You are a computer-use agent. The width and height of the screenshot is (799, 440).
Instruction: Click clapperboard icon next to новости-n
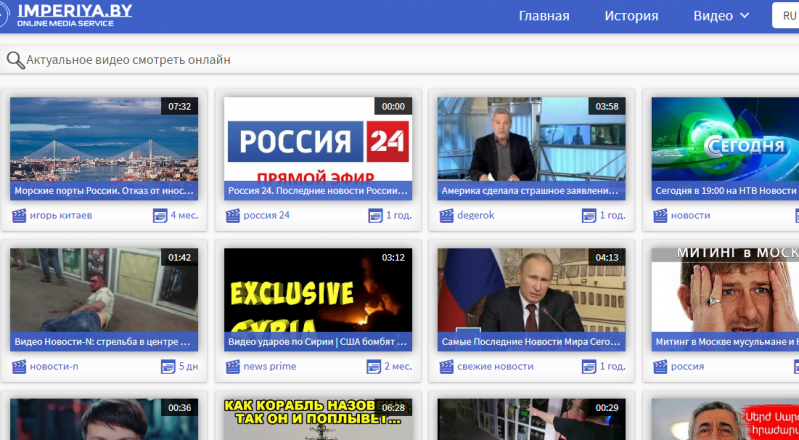[19, 367]
